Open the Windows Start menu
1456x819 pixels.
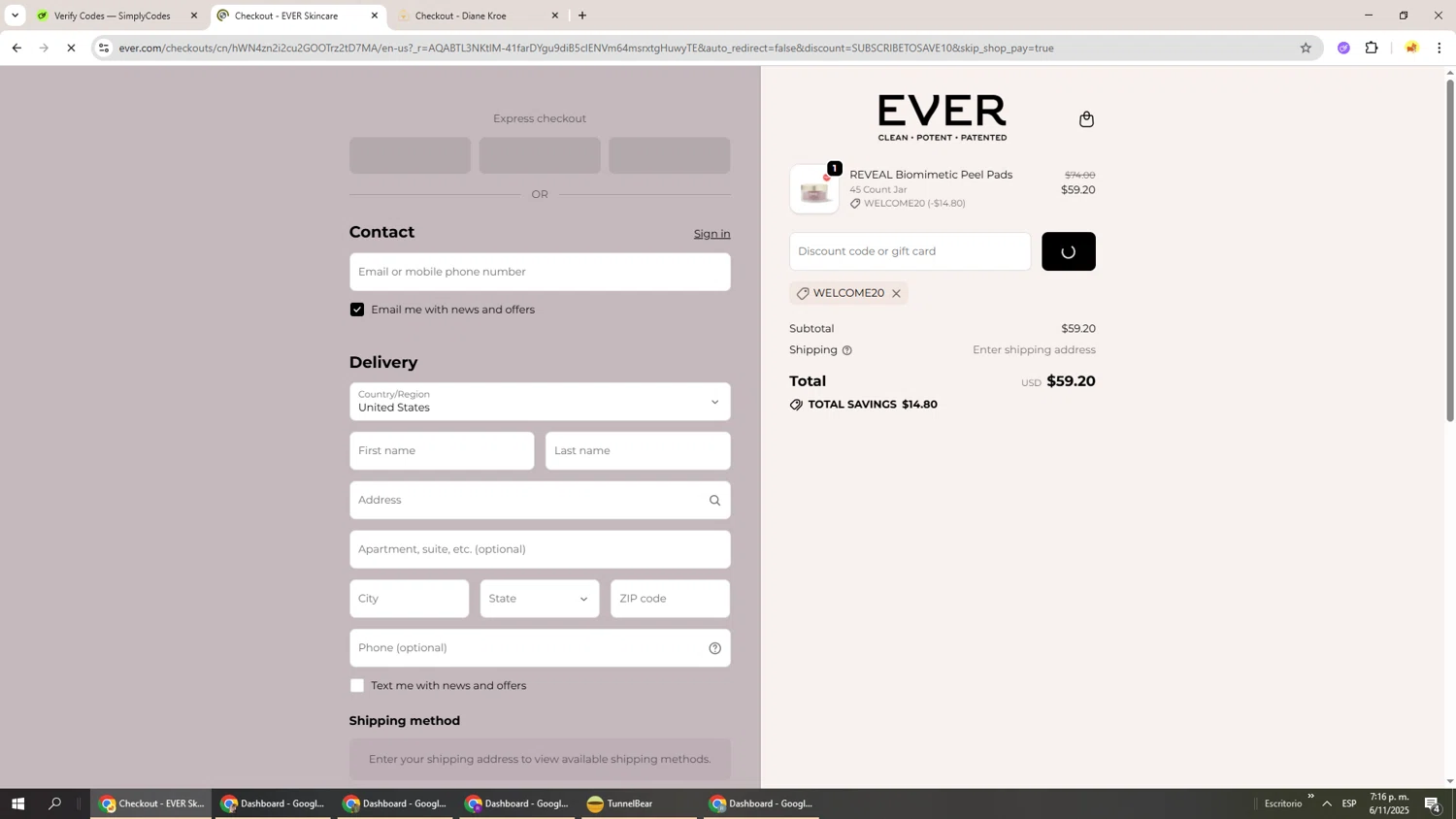[x=17, y=803]
